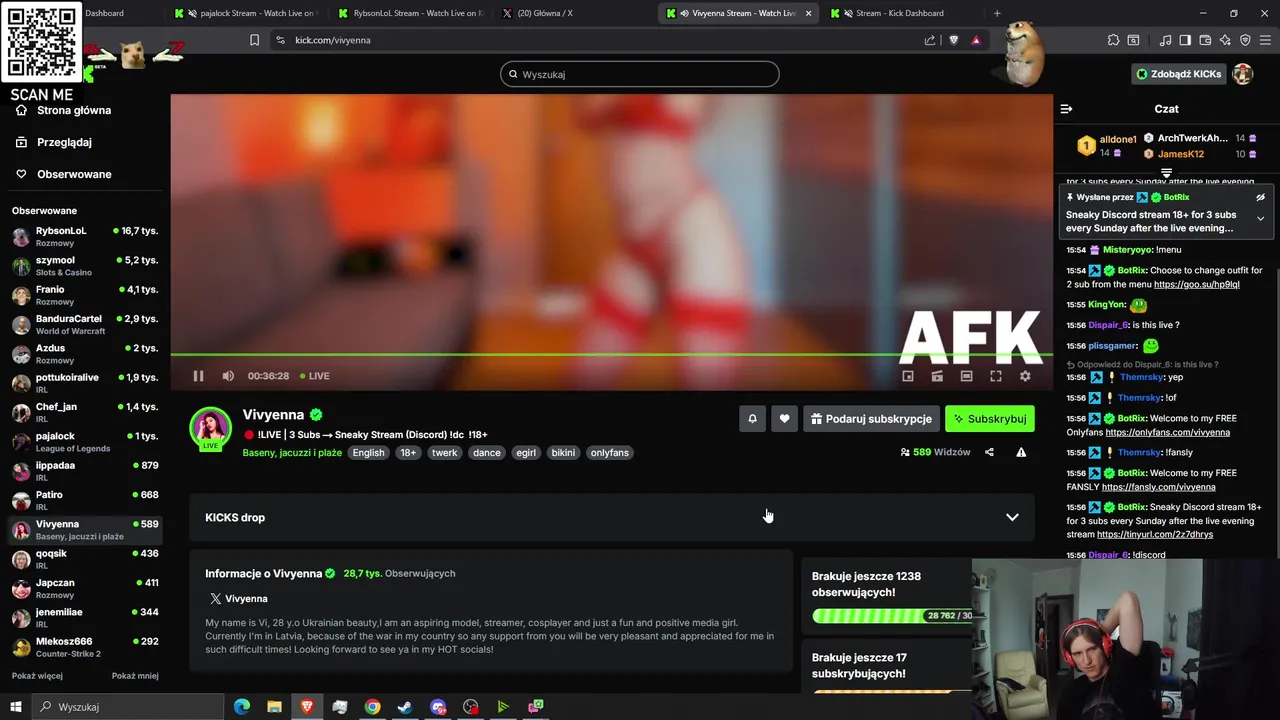
Task: Open Windows Start menu
Action: coord(16,707)
